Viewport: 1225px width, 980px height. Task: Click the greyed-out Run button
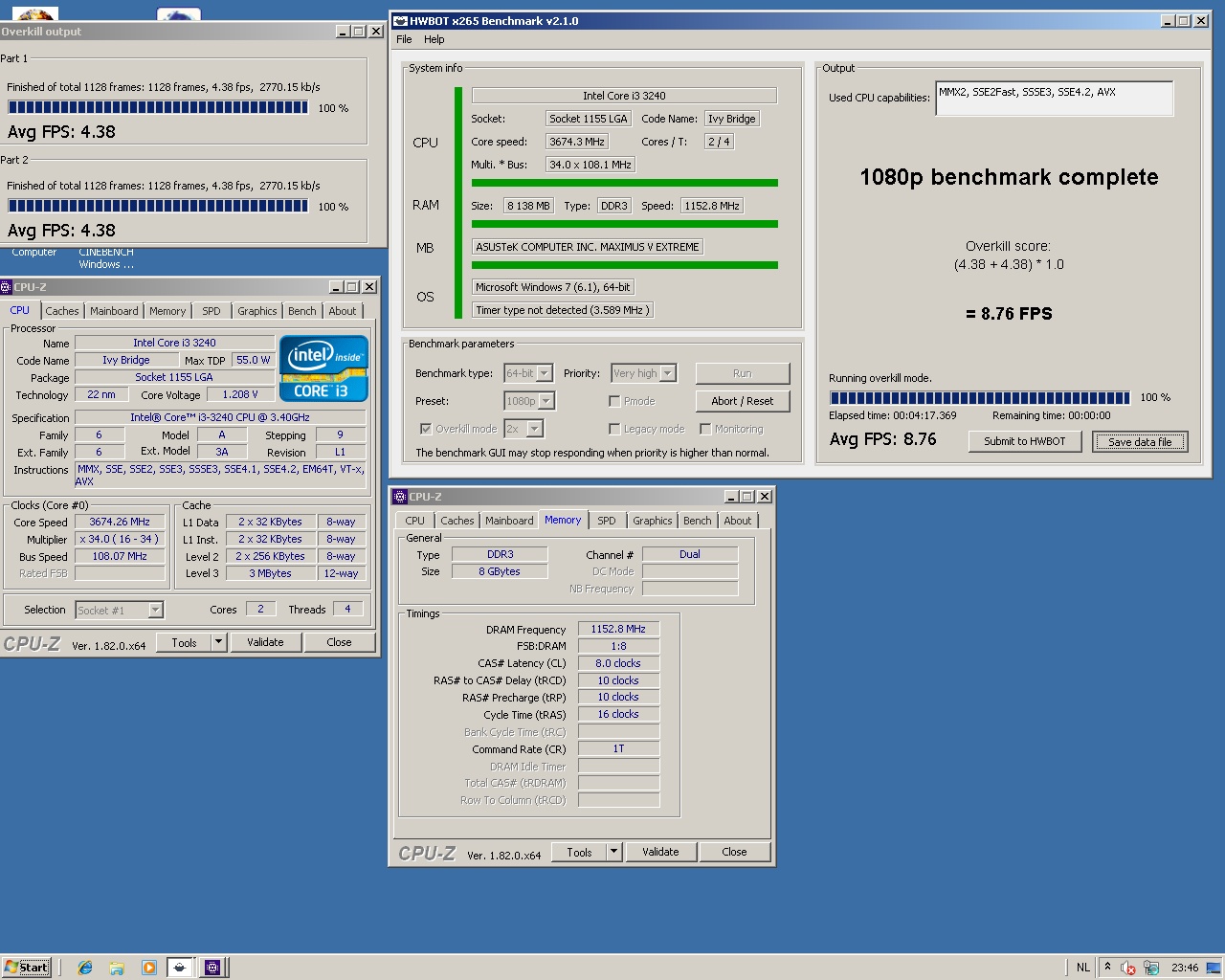tap(743, 373)
